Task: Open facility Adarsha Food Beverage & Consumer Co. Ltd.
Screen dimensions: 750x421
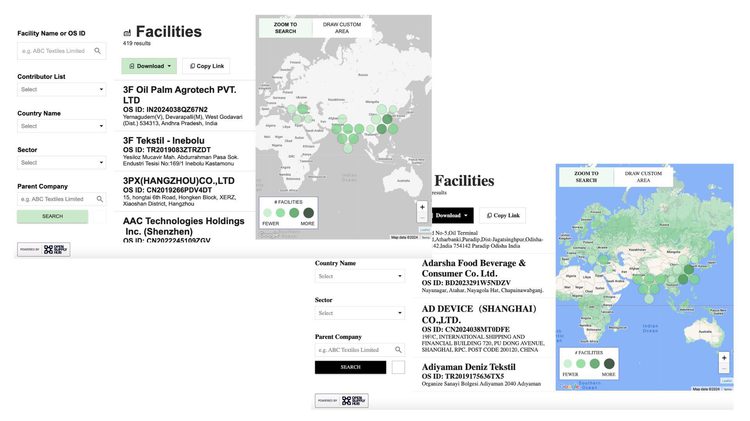Action: click(474, 268)
